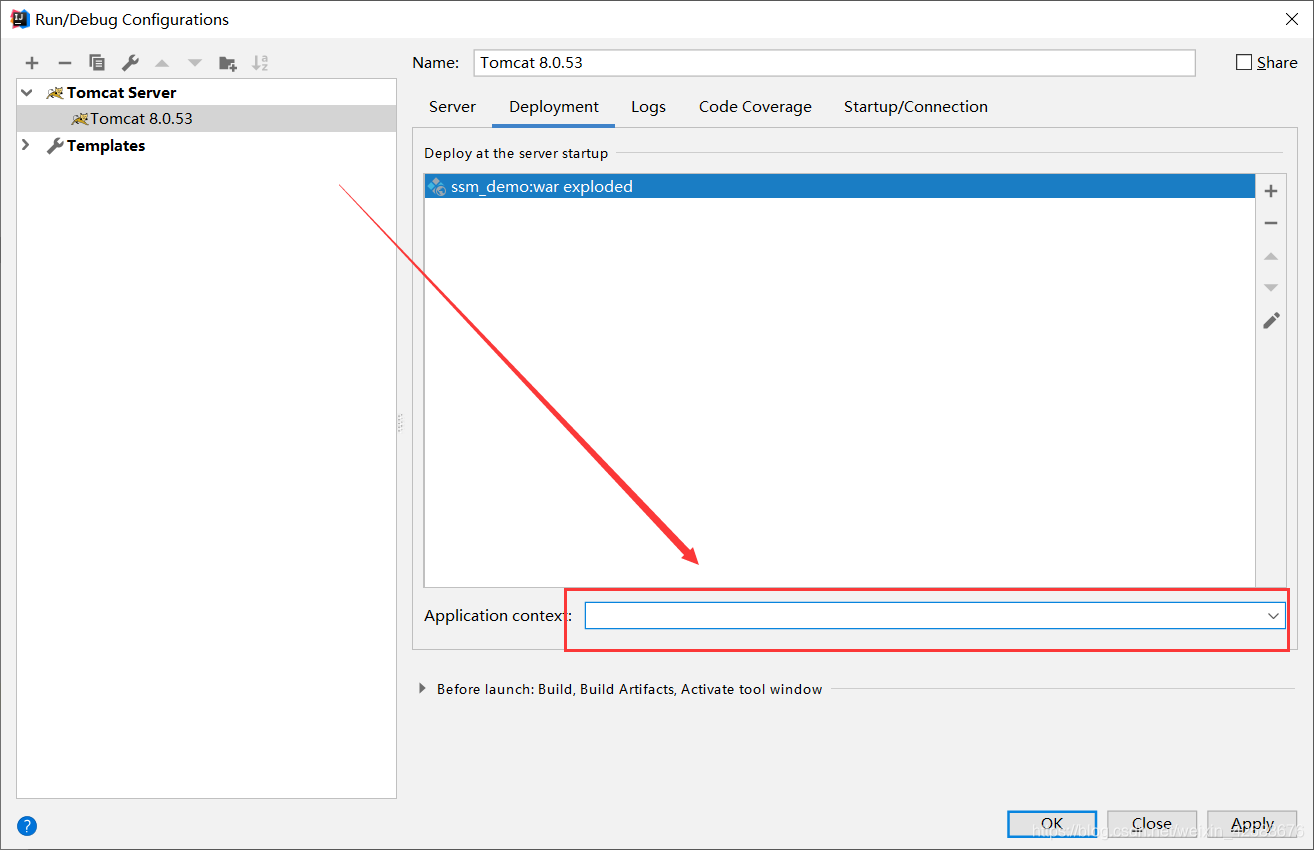Open the Startup/Connection tab
Viewport: 1314px width, 850px height.
[x=916, y=107]
